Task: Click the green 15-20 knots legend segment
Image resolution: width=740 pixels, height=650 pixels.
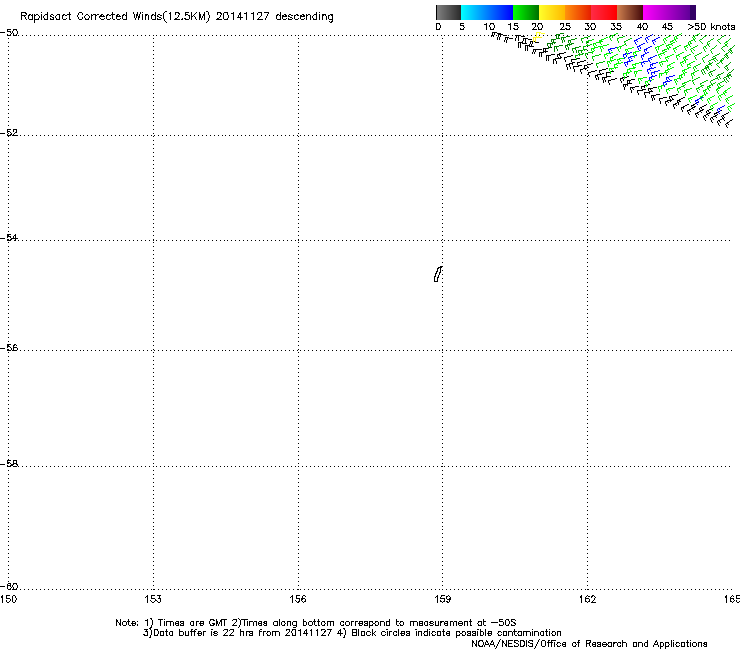Action: pos(526,12)
